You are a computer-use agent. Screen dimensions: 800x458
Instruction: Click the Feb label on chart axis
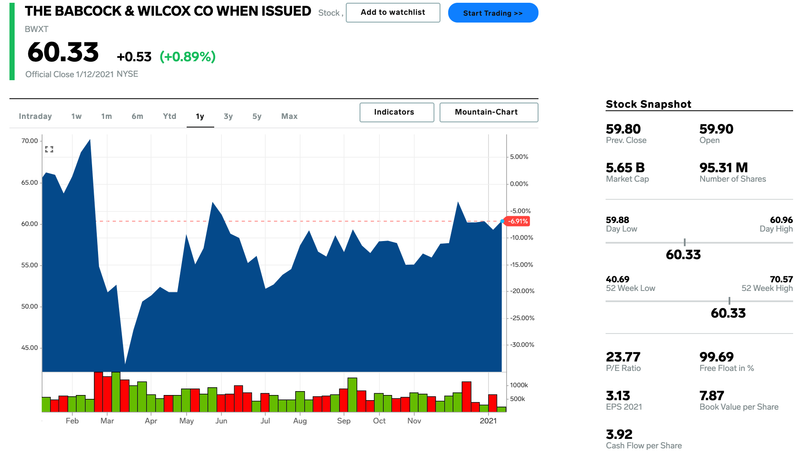coord(72,421)
